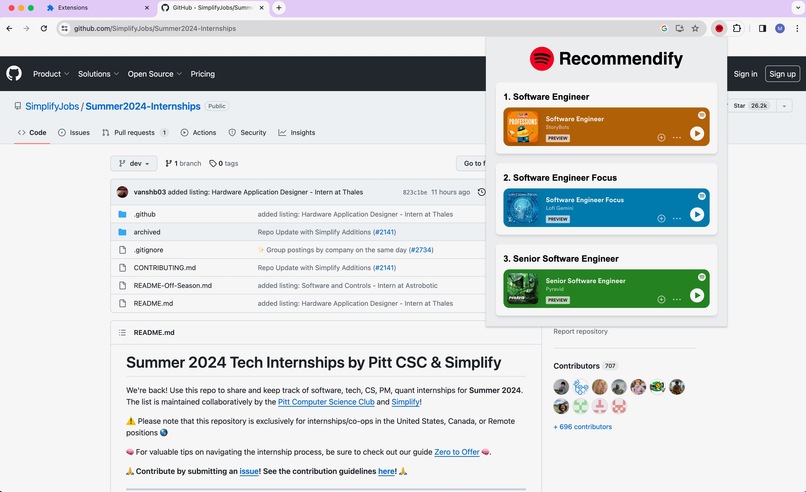Click Google icon in address bar
Screen dimensions: 806x492
pyautogui.click(x=664, y=28)
